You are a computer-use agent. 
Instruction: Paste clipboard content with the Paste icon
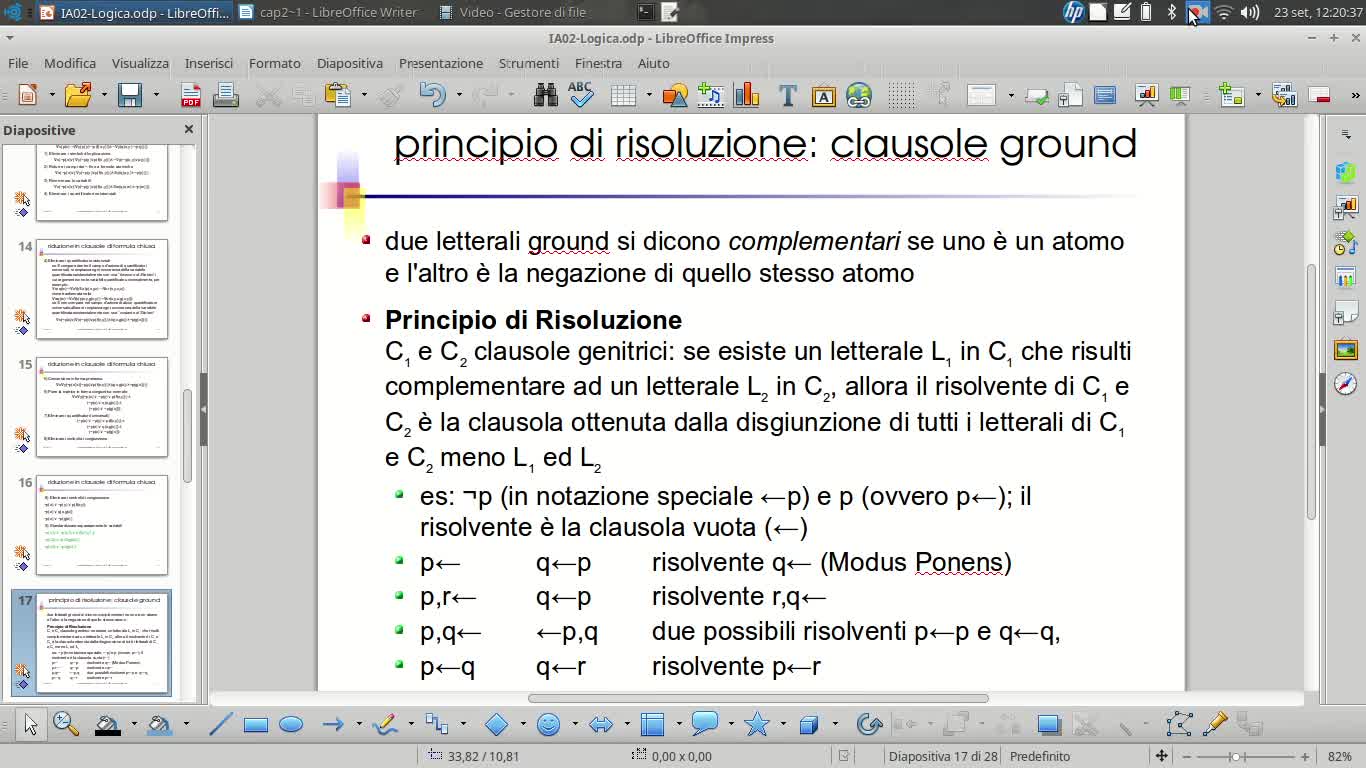coord(339,95)
